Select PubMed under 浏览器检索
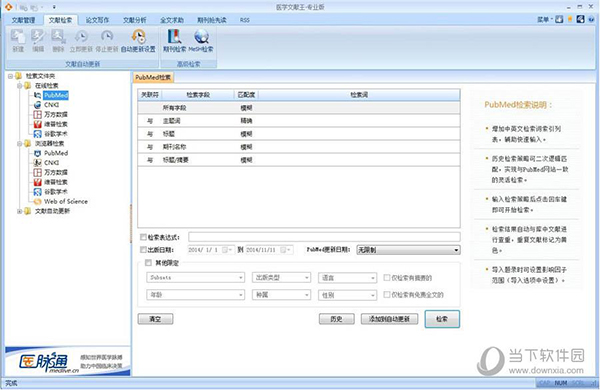 (56, 153)
